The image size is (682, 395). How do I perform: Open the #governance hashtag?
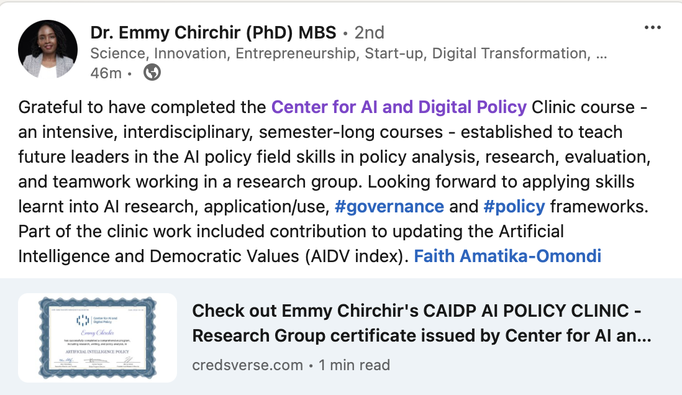(x=389, y=206)
